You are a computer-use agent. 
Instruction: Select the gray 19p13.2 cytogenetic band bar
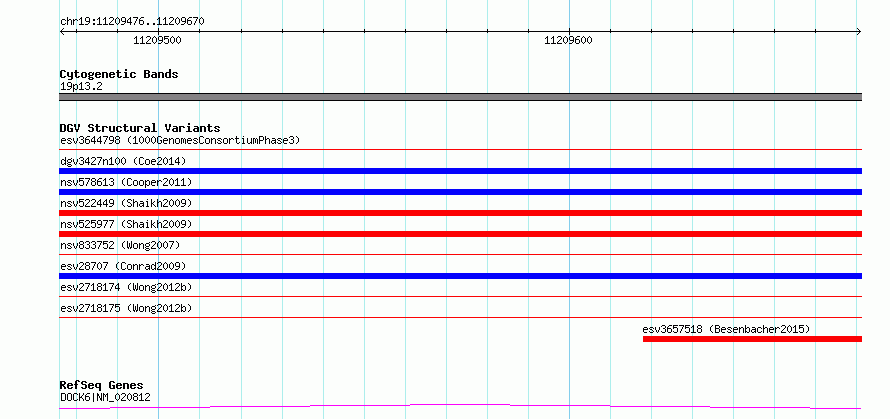click(x=460, y=97)
